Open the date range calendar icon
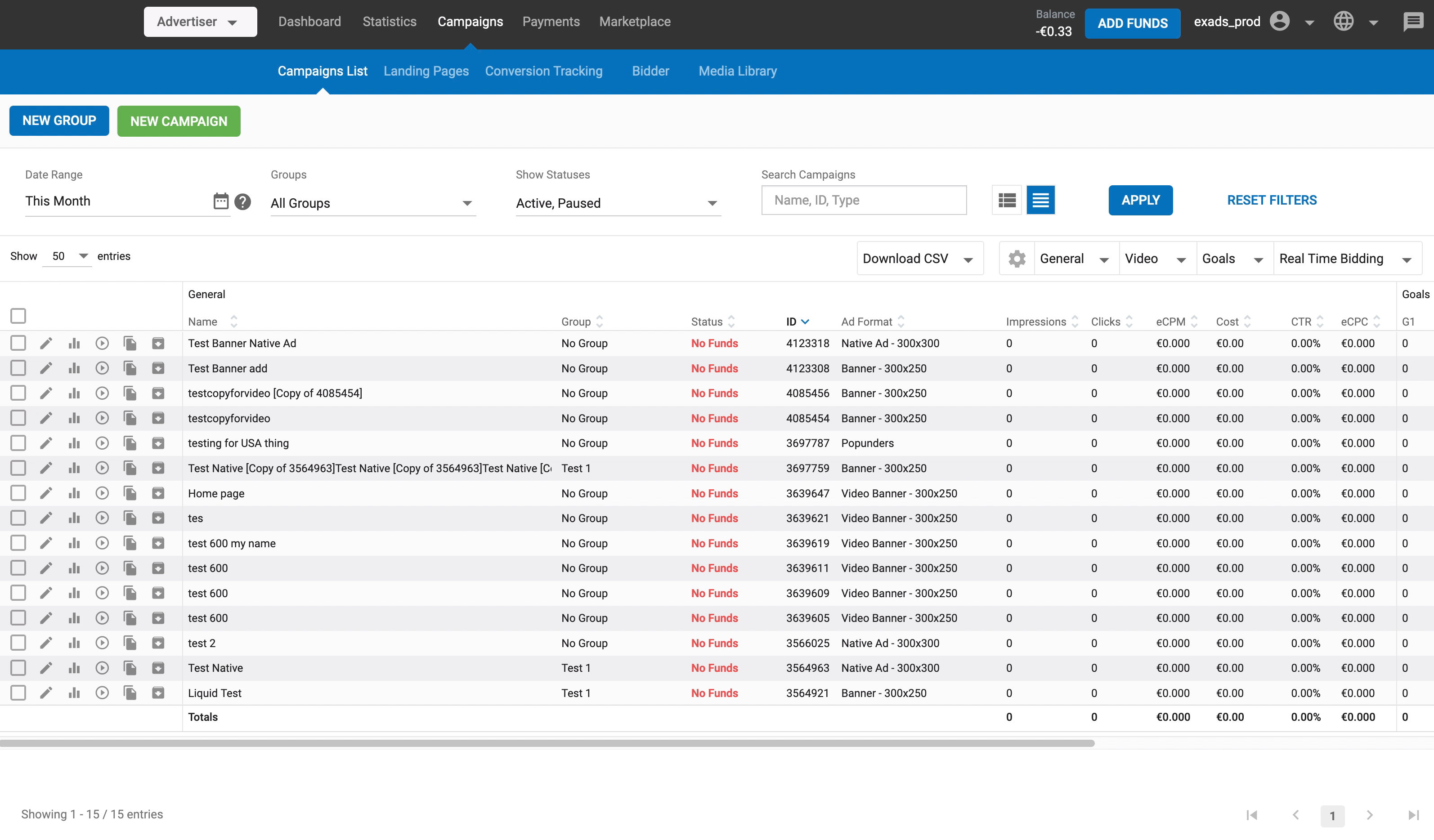 click(221, 201)
